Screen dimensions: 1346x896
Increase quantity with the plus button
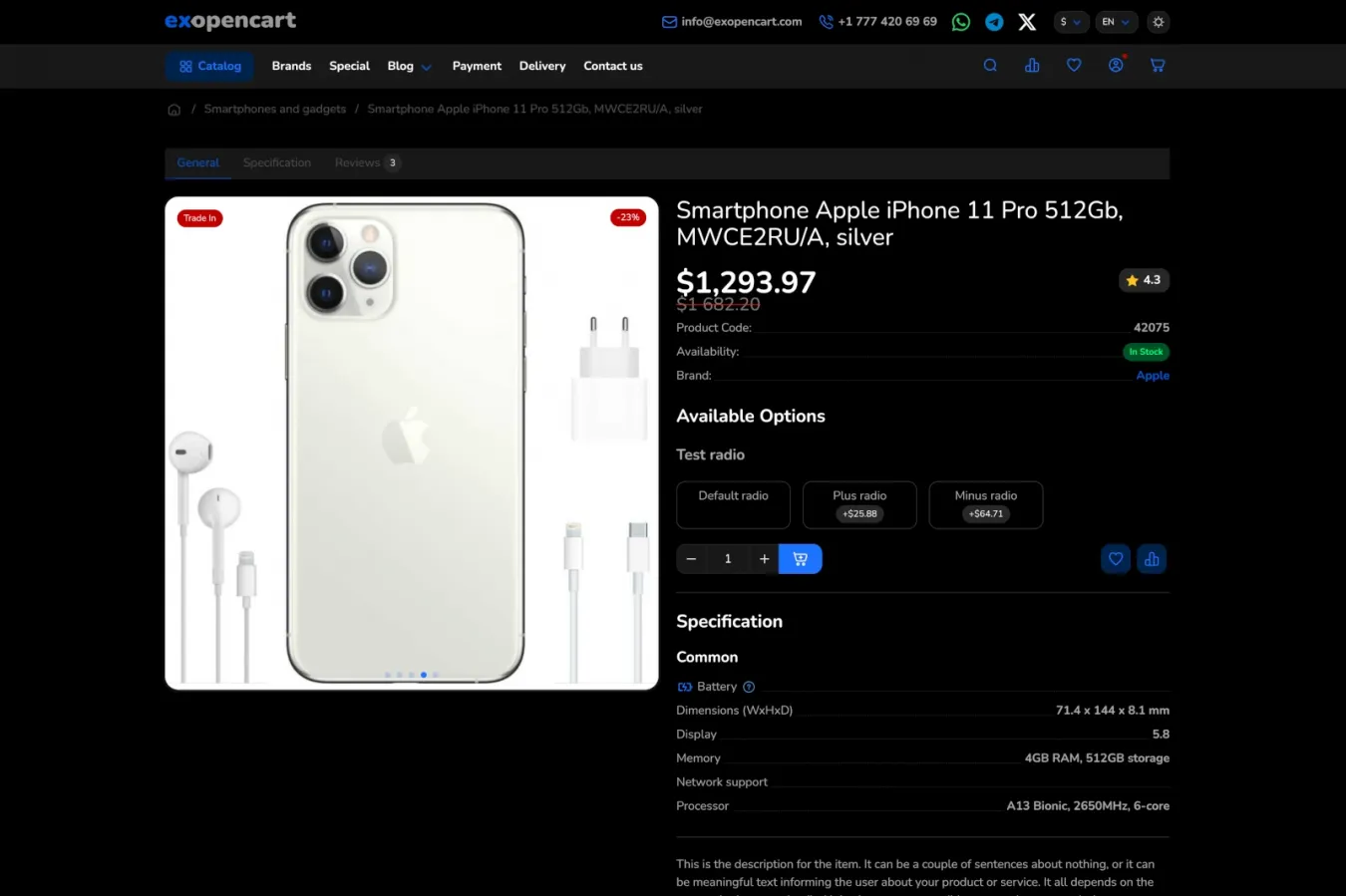coord(765,559)
